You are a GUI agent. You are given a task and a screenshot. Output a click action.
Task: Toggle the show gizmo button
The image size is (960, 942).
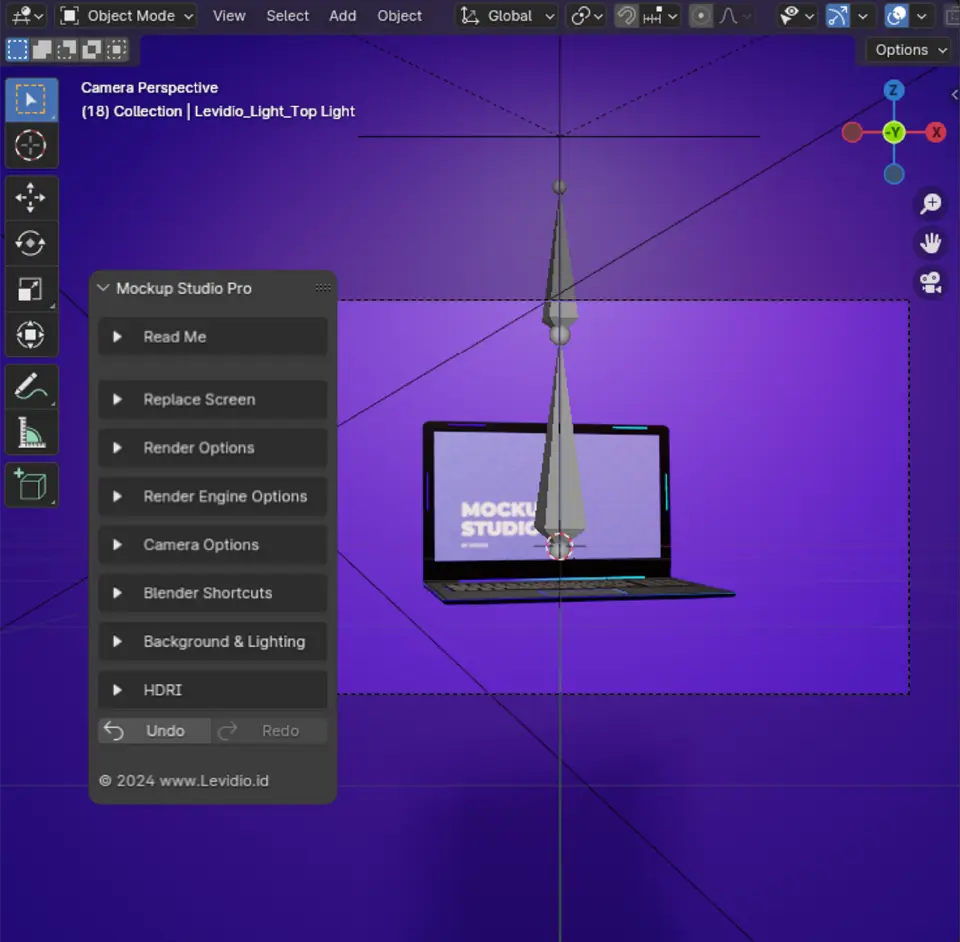click(x=838, y=16)
